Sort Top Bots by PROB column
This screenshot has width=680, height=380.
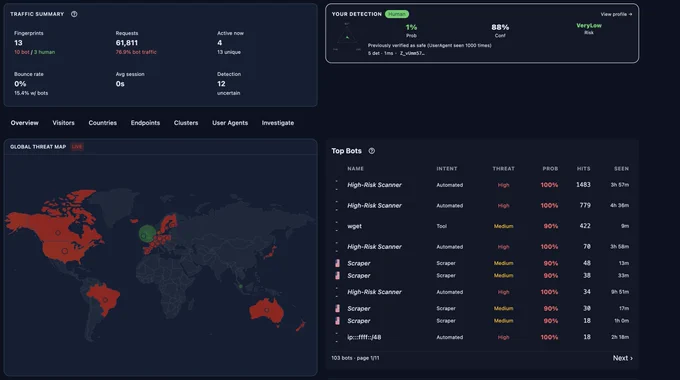point(550,169)
